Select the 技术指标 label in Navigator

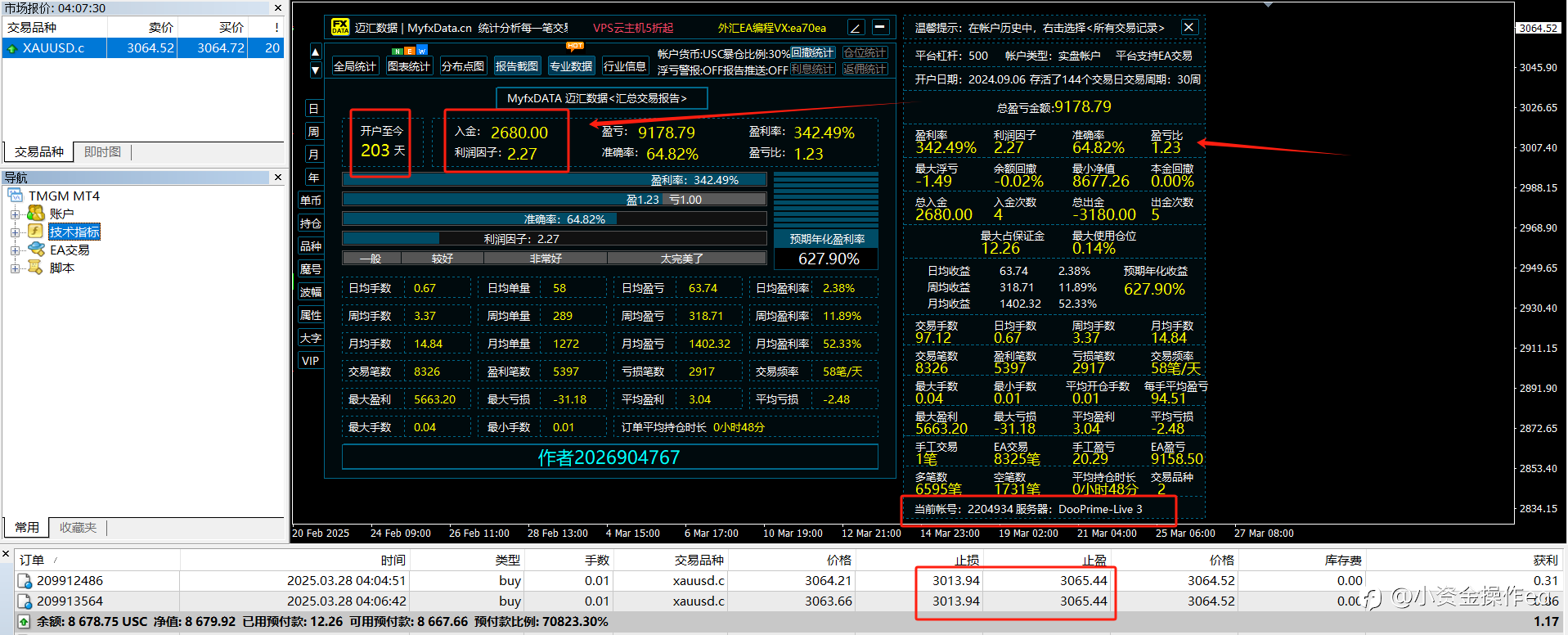coord(74,232)
